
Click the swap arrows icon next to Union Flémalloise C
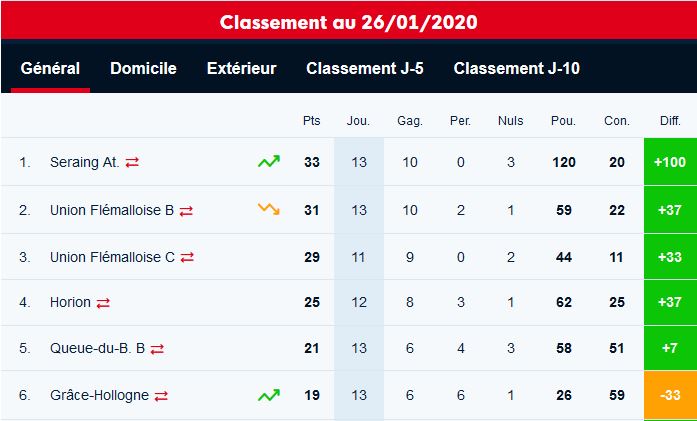point(187,257)
